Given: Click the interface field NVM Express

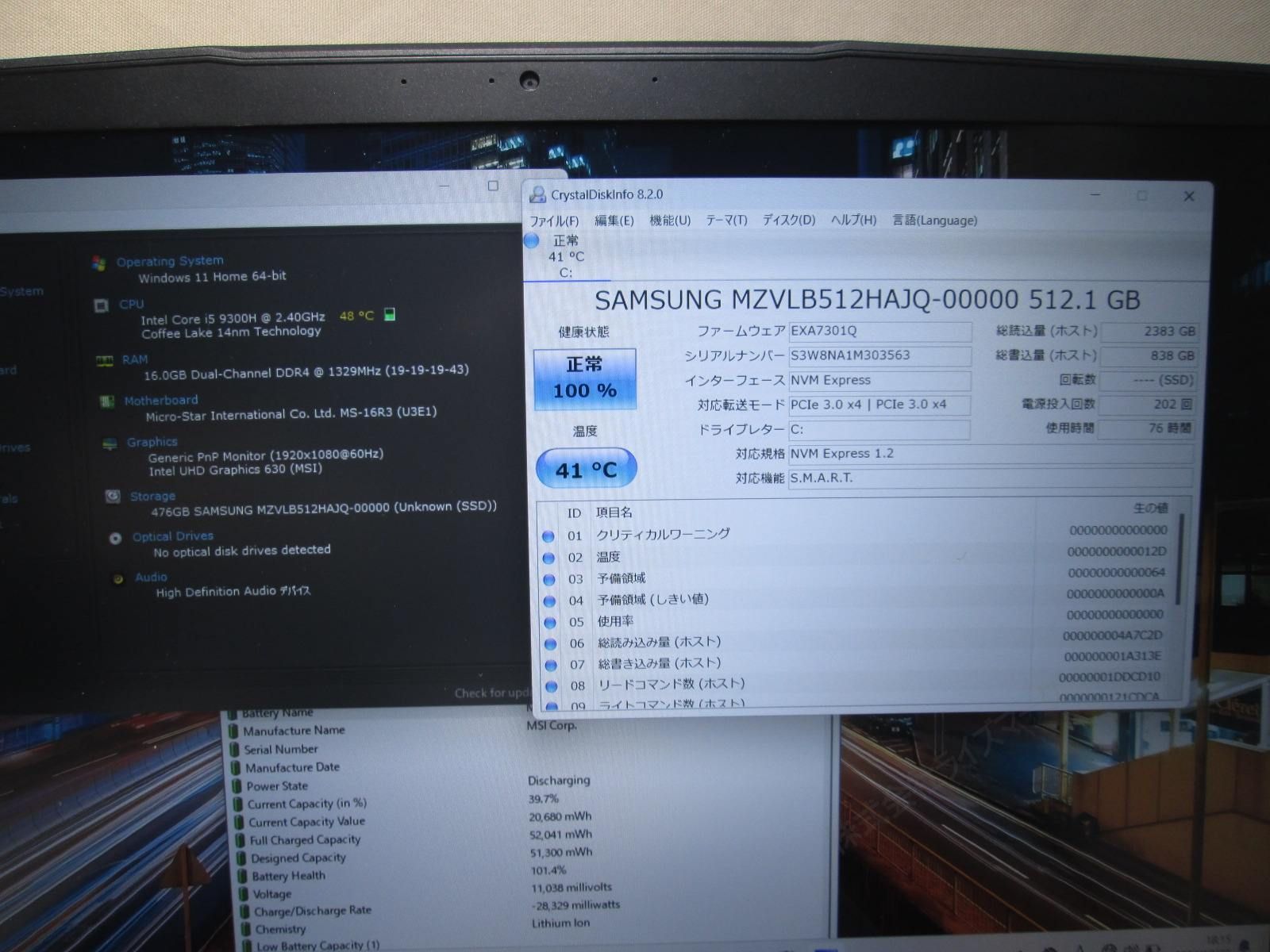Looking at the screenshot, I should (879, 380).
